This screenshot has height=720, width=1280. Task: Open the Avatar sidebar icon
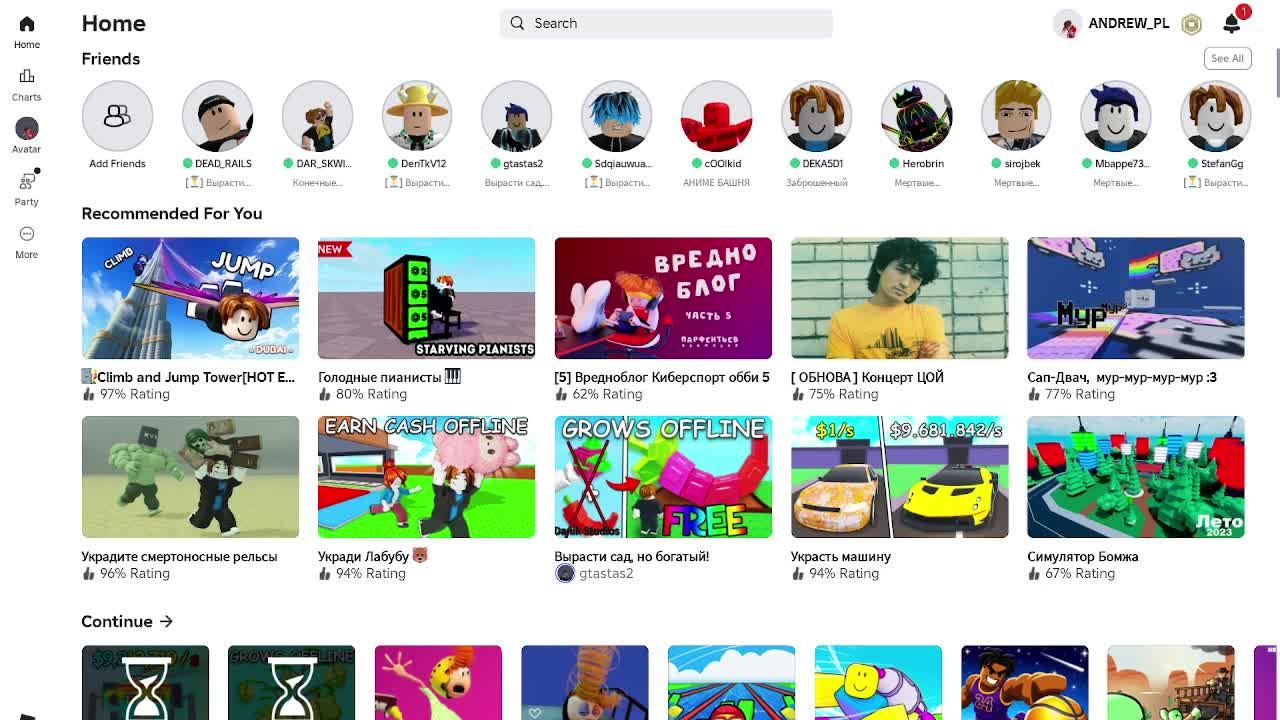(27, 128)
